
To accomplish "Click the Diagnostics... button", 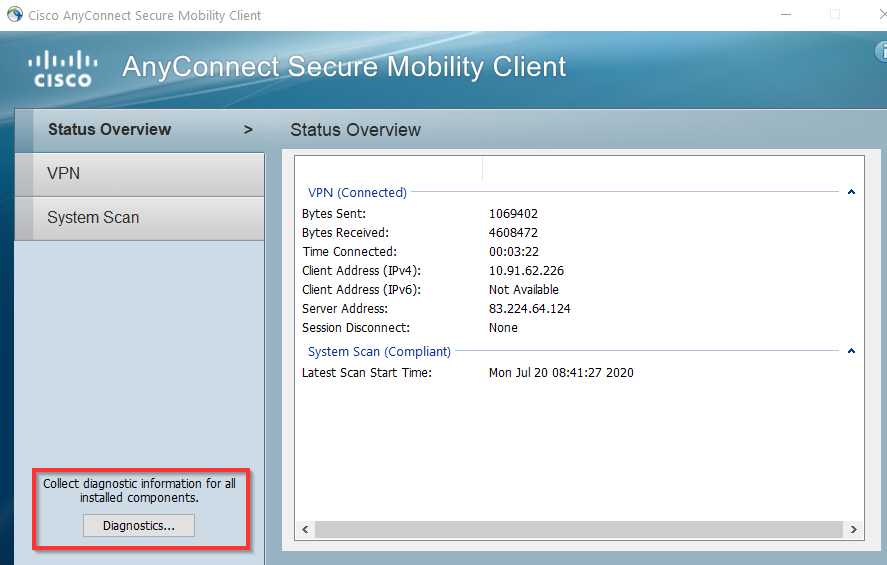I will coord(139,525).
